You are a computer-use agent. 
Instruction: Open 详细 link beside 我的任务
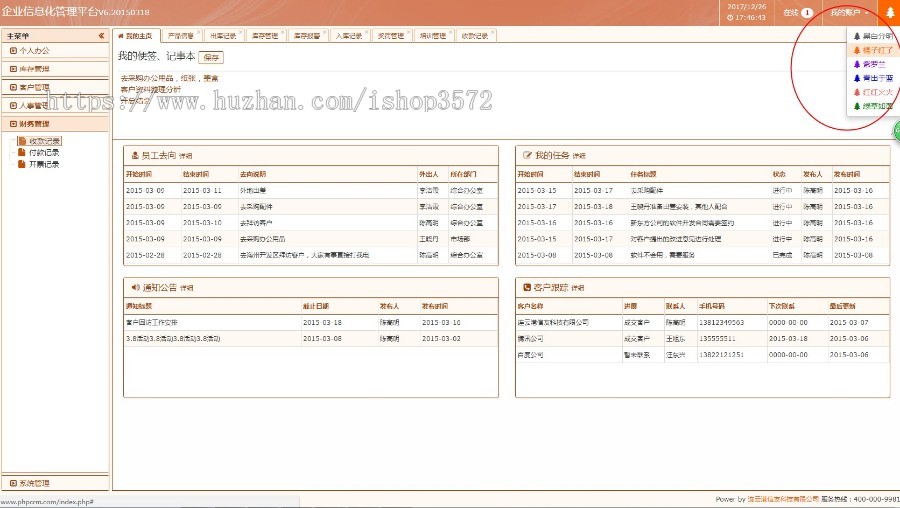579,156
